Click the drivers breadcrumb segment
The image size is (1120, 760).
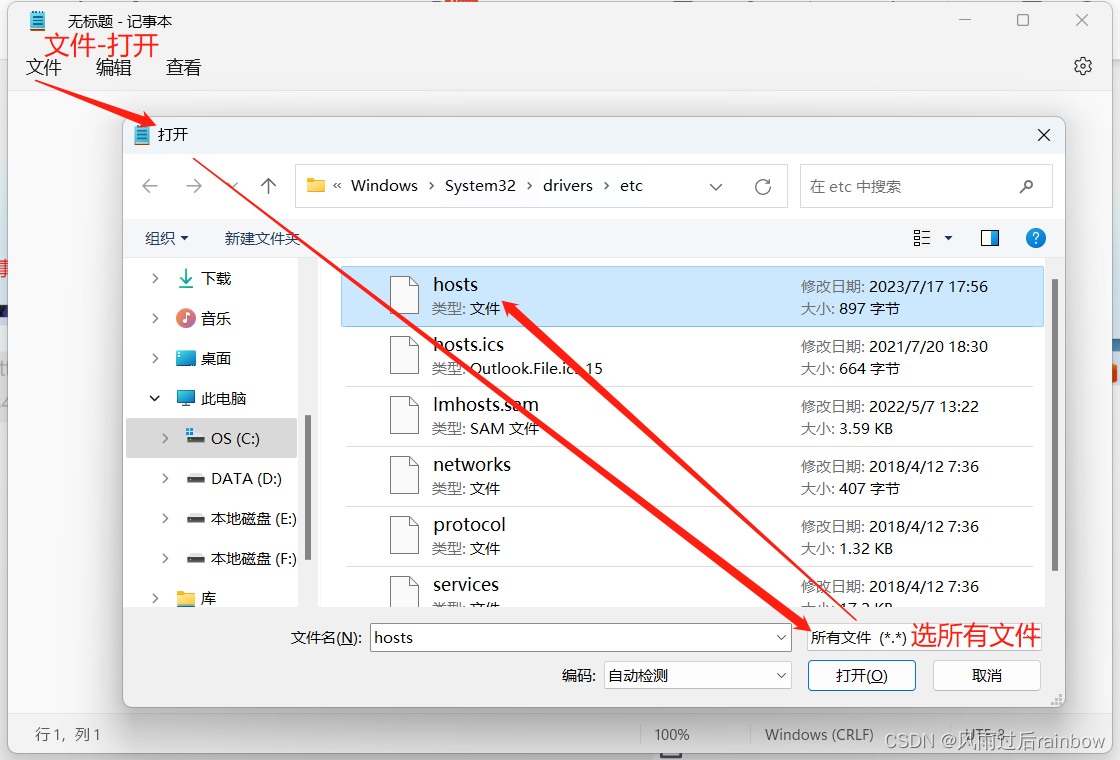click(x=568, y=186)
